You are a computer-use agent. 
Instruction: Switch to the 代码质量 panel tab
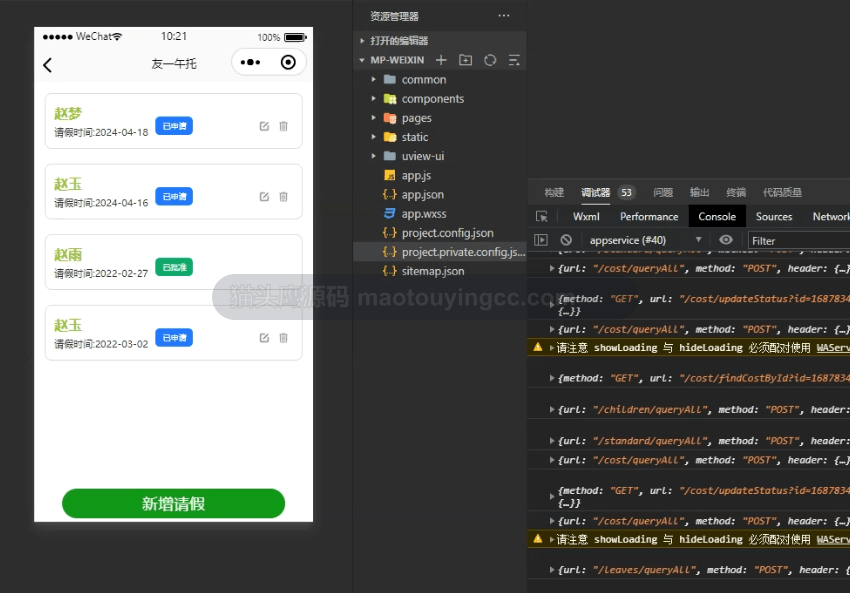click(782, 192)
